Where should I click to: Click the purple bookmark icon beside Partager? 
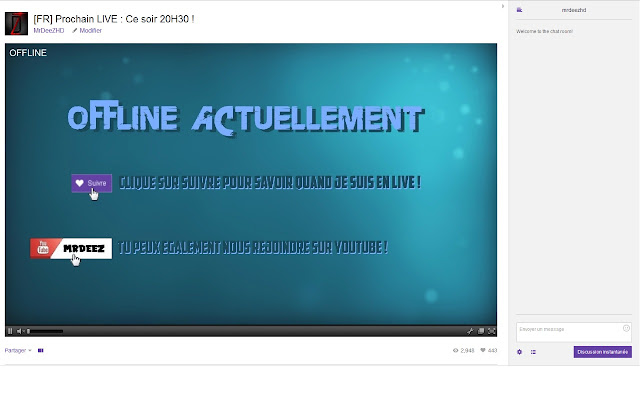coord(40,350)
